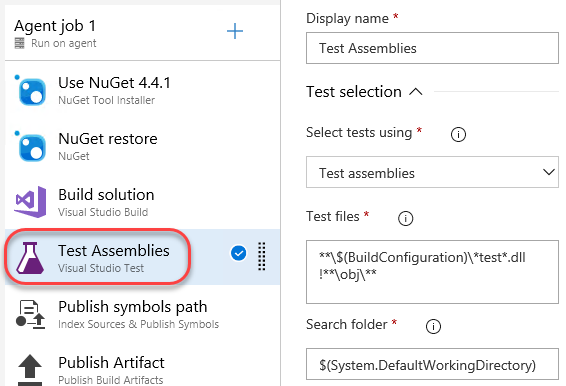Click inside the Test files textbox
The image size is (566, 386).
tap(432, 272)
